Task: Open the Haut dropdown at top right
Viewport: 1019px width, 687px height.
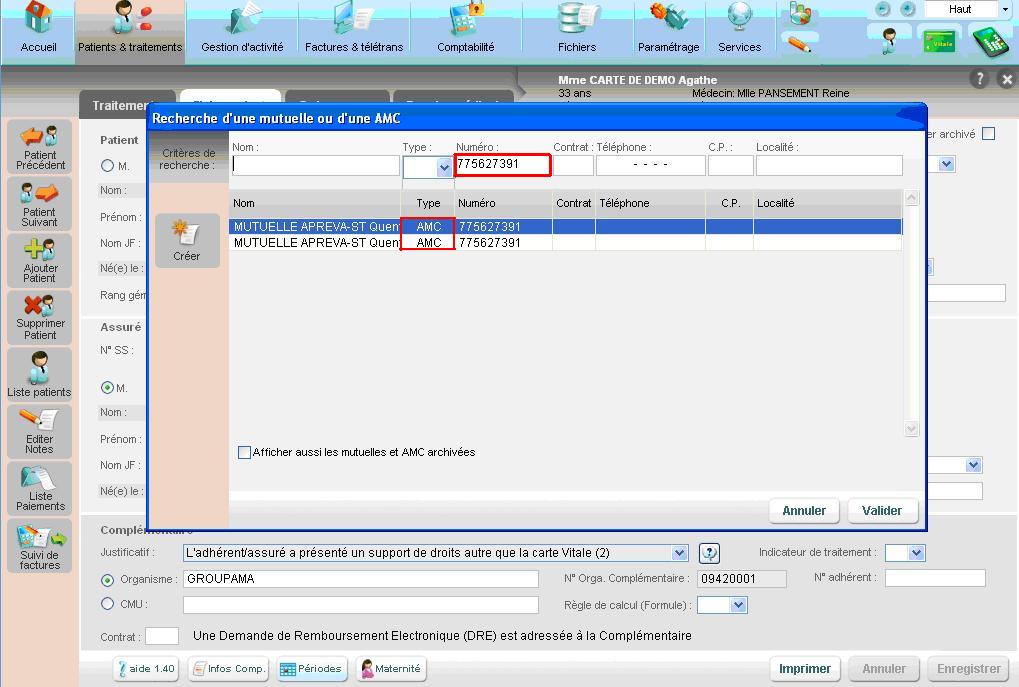Action: [1005, 9]
